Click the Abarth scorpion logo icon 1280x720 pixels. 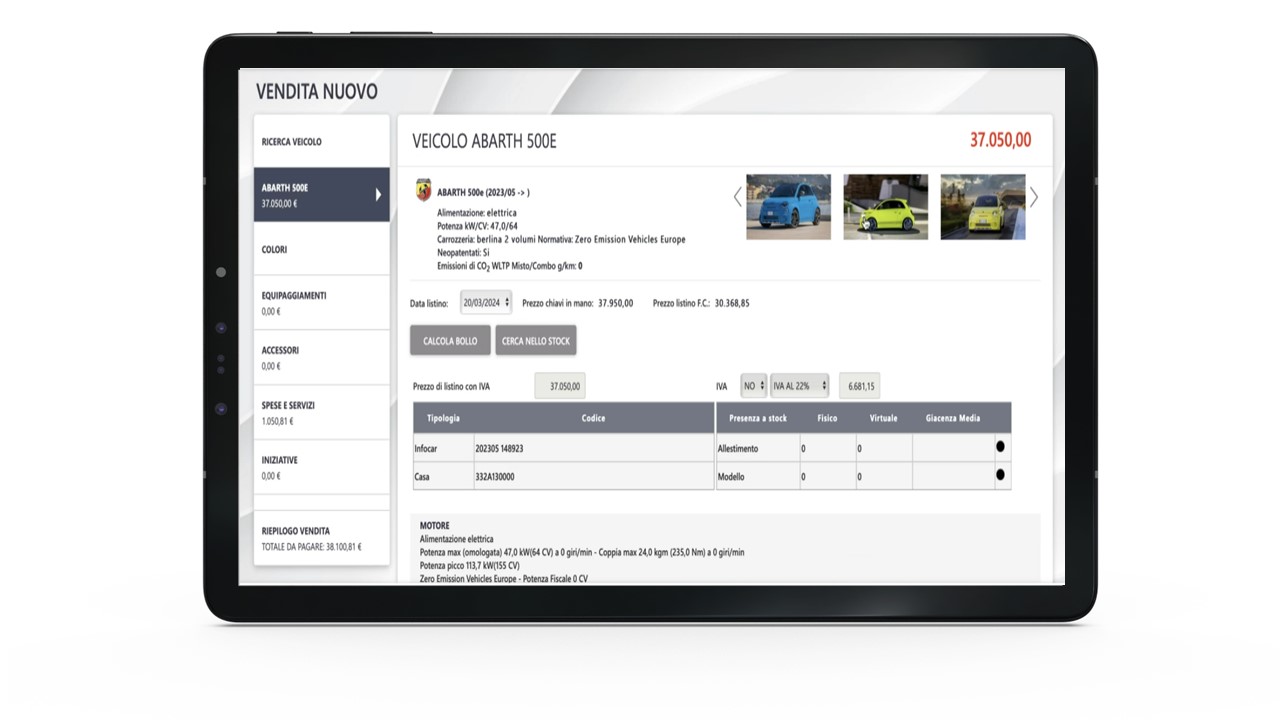[424, 190]
